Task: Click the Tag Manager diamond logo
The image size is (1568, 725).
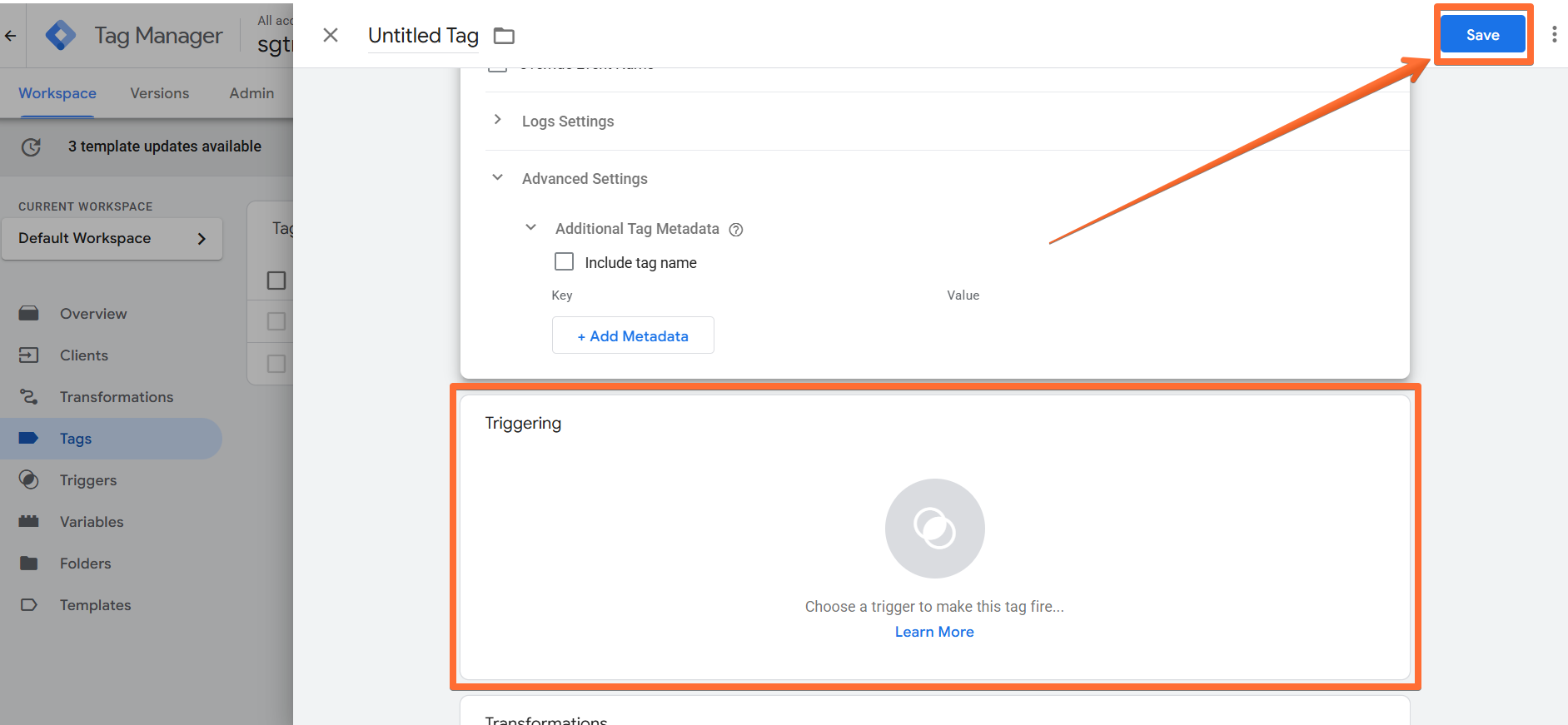Action: pos(61,36)
